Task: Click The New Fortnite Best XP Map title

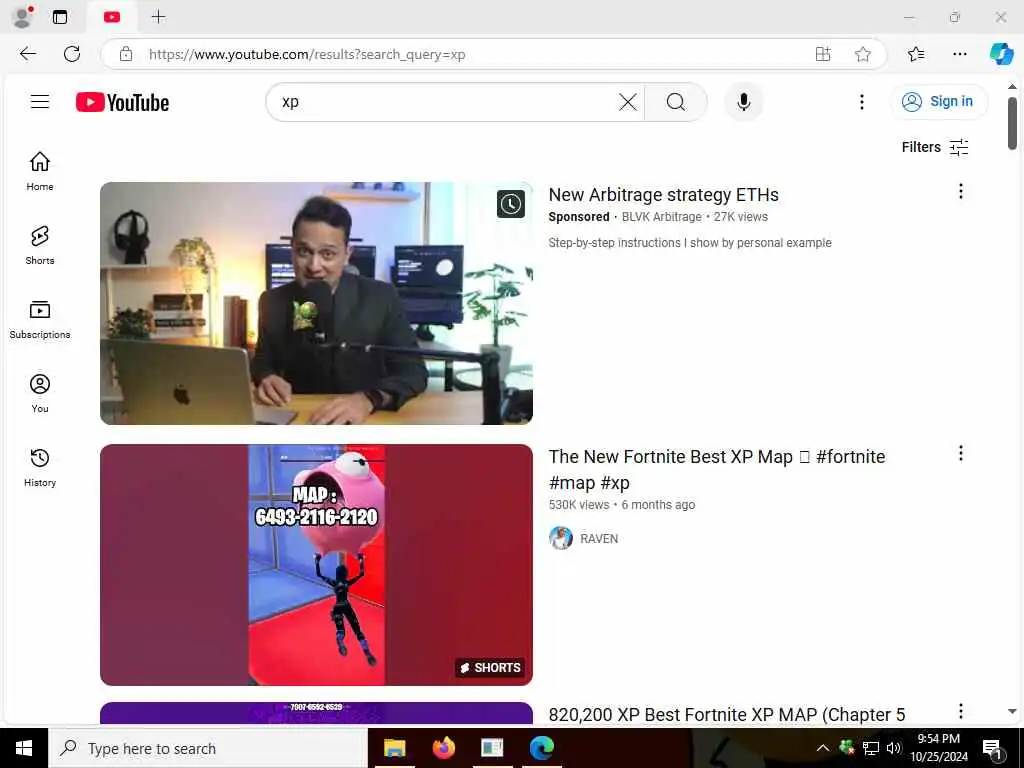Action: (x=716, y=470)
